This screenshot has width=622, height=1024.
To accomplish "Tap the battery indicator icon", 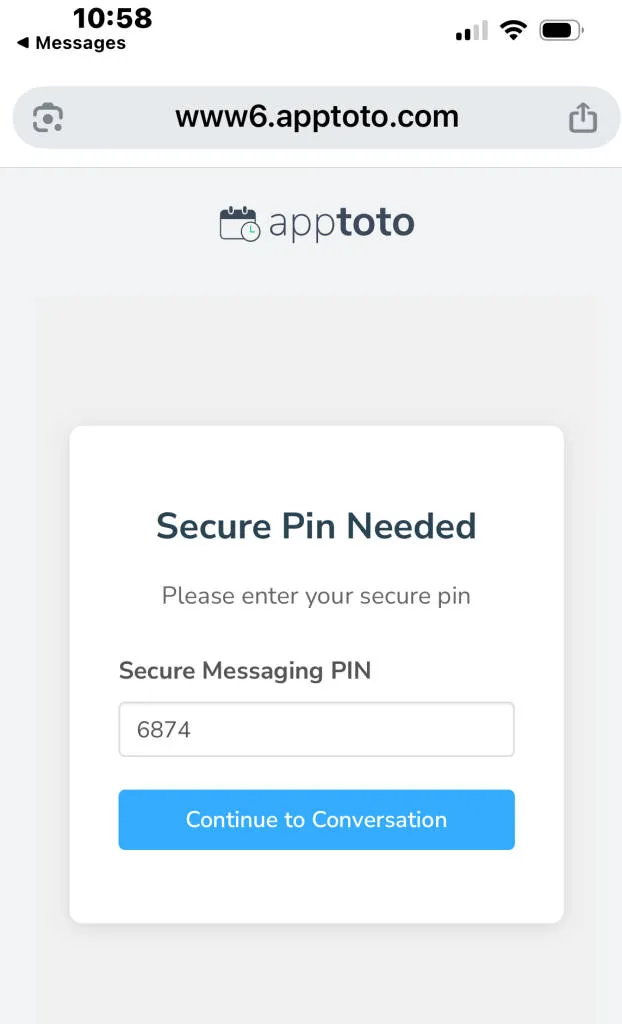I will (x=560, y=29).
